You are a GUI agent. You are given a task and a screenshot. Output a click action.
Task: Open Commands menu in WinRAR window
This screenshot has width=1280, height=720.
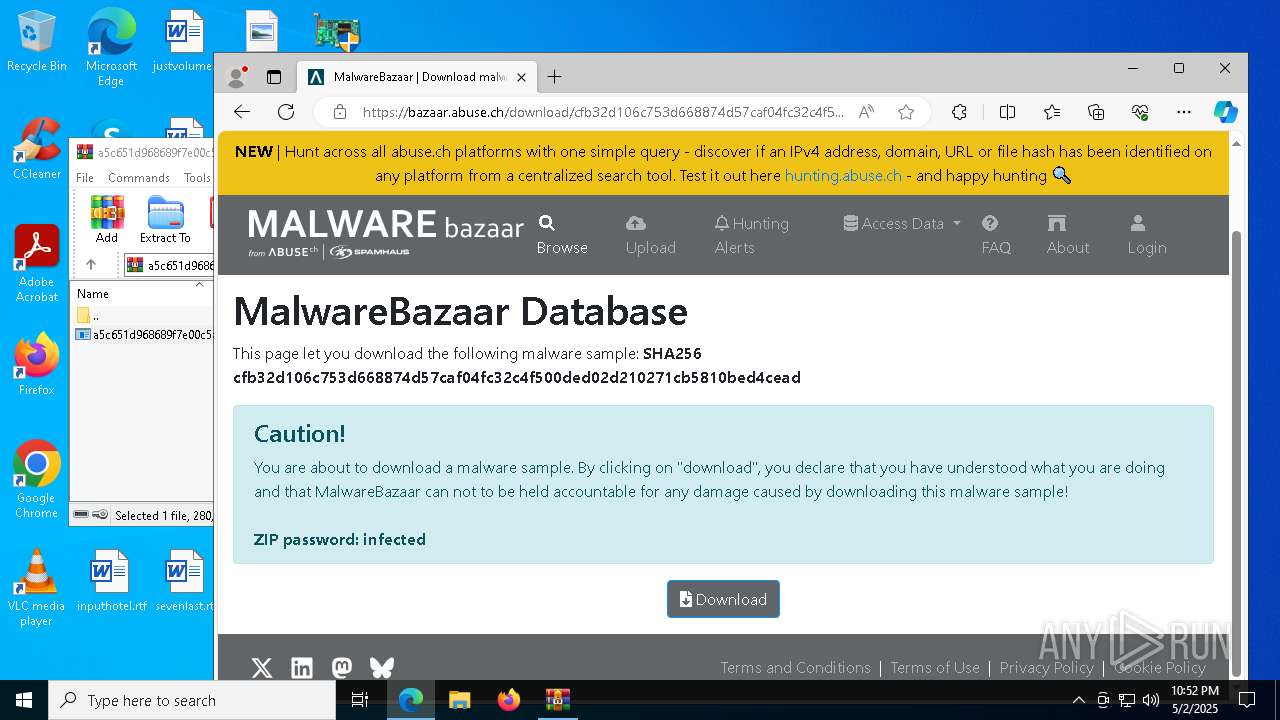tap(139, 178)
